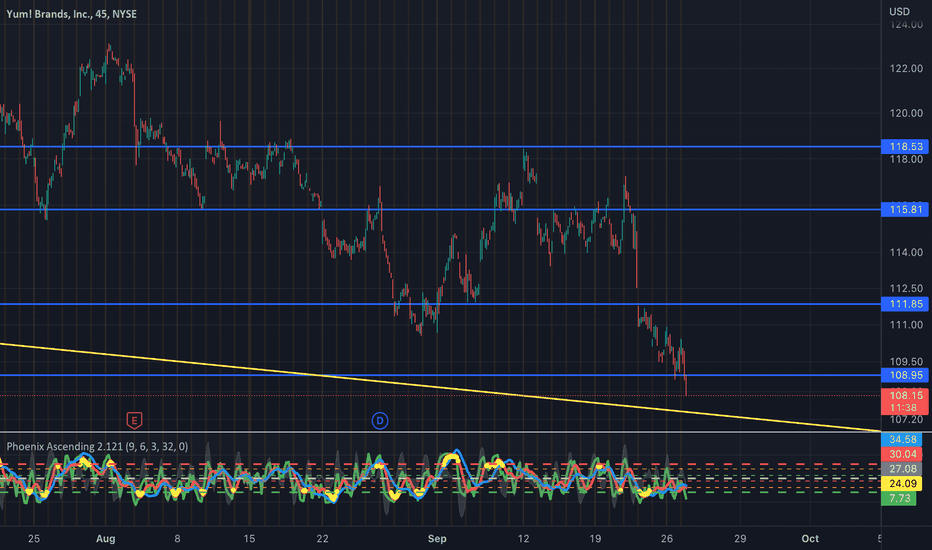Click the 7.73 green indicator value label

(899, 498)
